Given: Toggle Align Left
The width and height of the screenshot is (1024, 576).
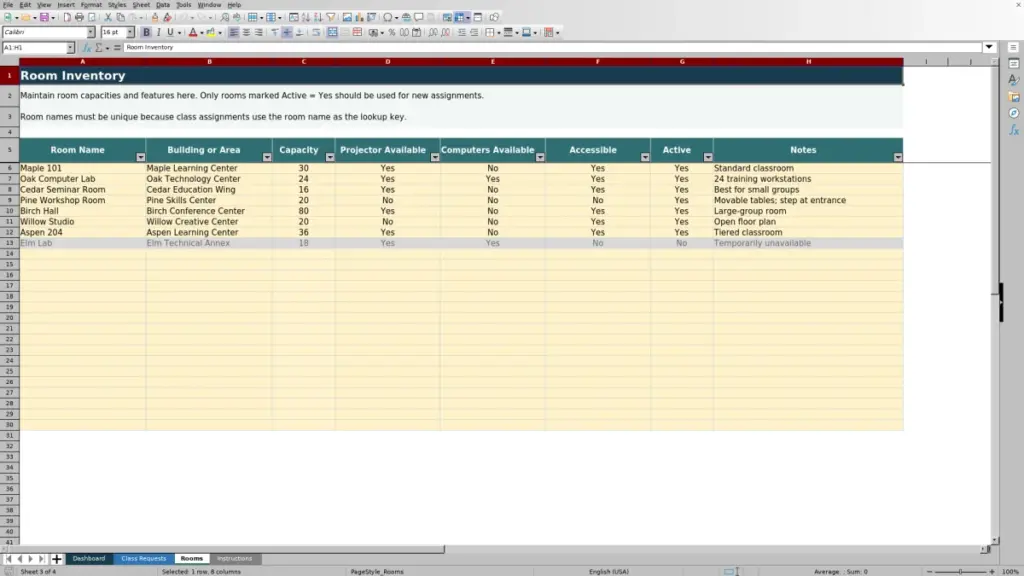Looking at the screenshot, I should click(233, 32).
